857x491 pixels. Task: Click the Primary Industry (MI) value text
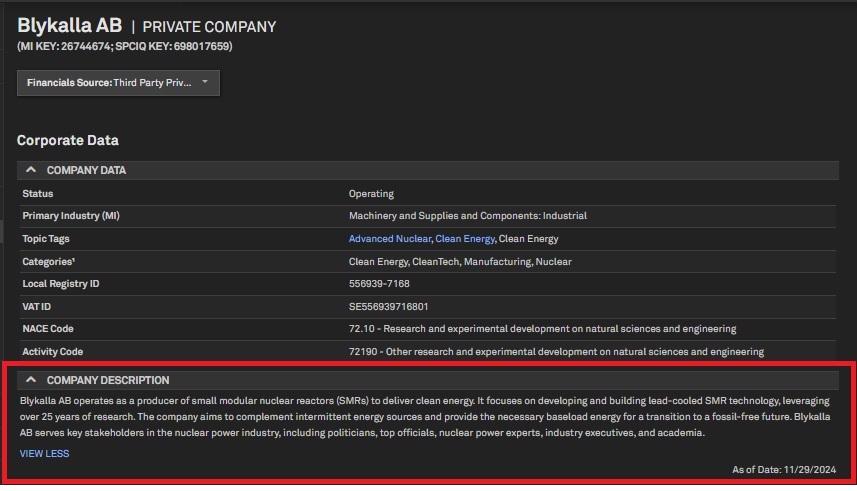click(x=467, y=216)
